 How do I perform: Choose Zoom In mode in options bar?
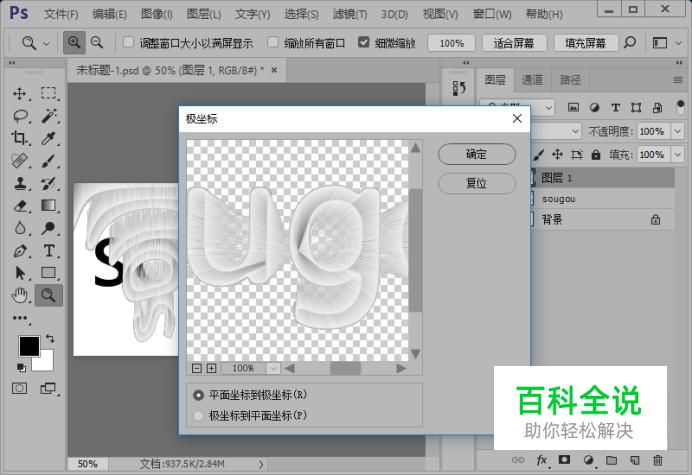(74, 43)
